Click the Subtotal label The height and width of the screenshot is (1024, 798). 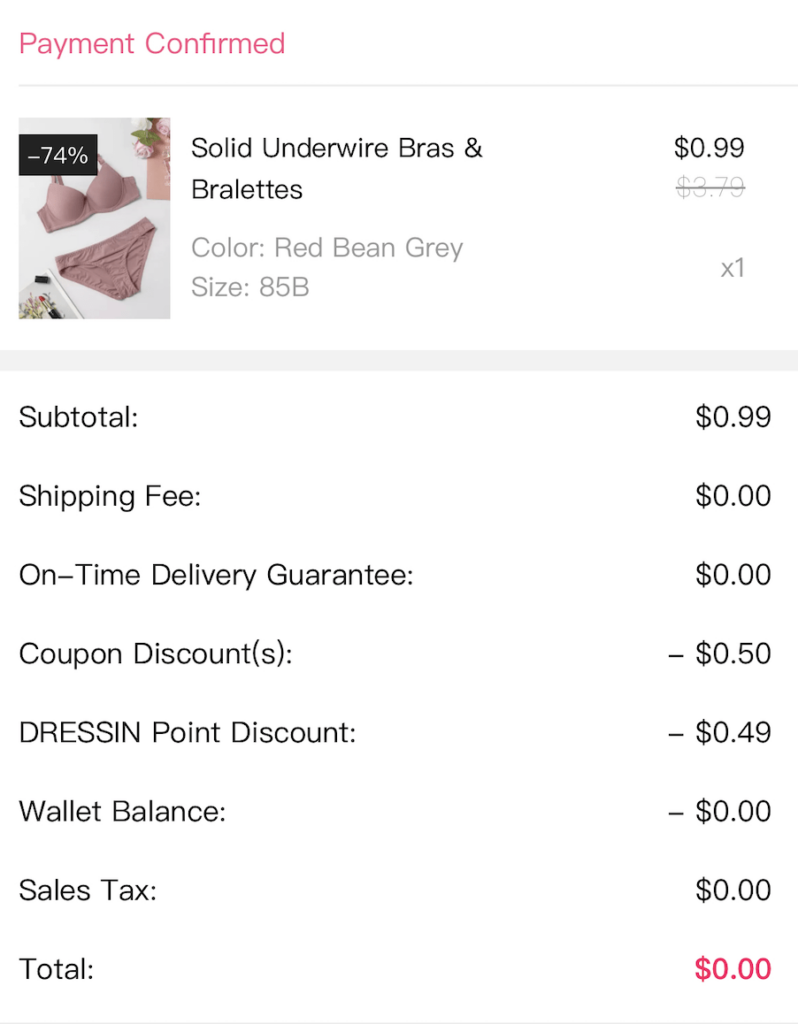(x=78, y=417)
